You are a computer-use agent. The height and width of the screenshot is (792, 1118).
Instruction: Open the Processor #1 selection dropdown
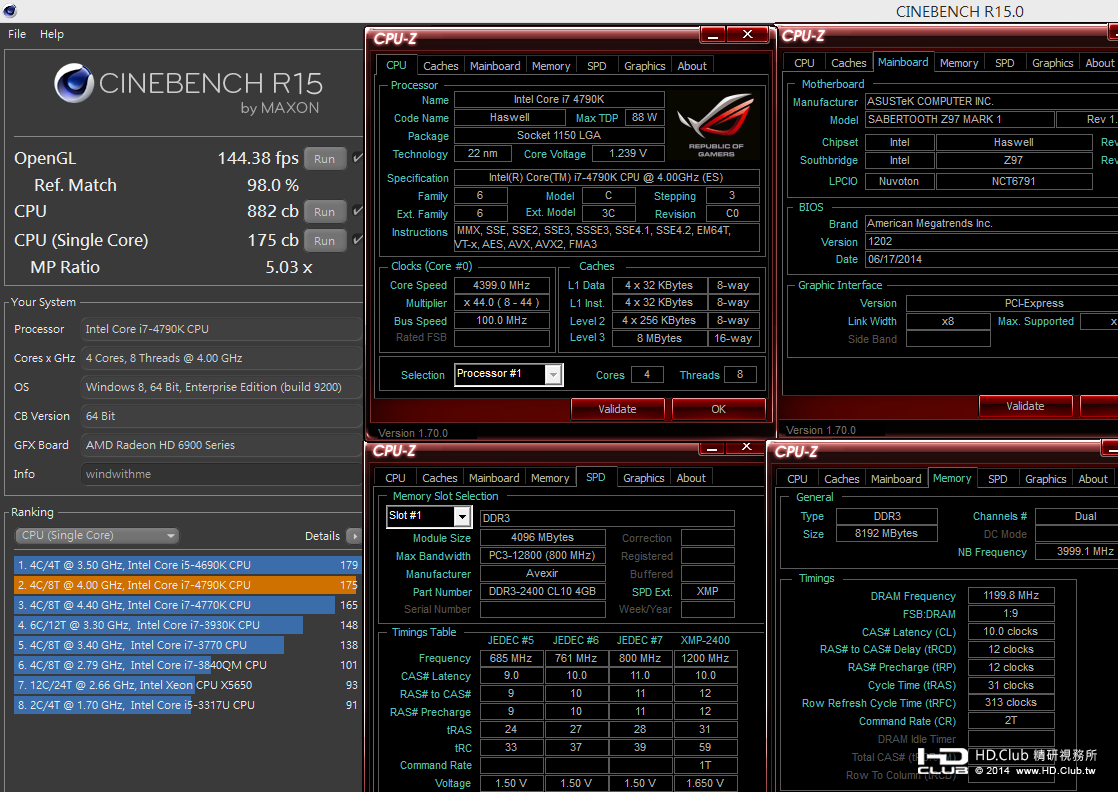tap(509, 374)
